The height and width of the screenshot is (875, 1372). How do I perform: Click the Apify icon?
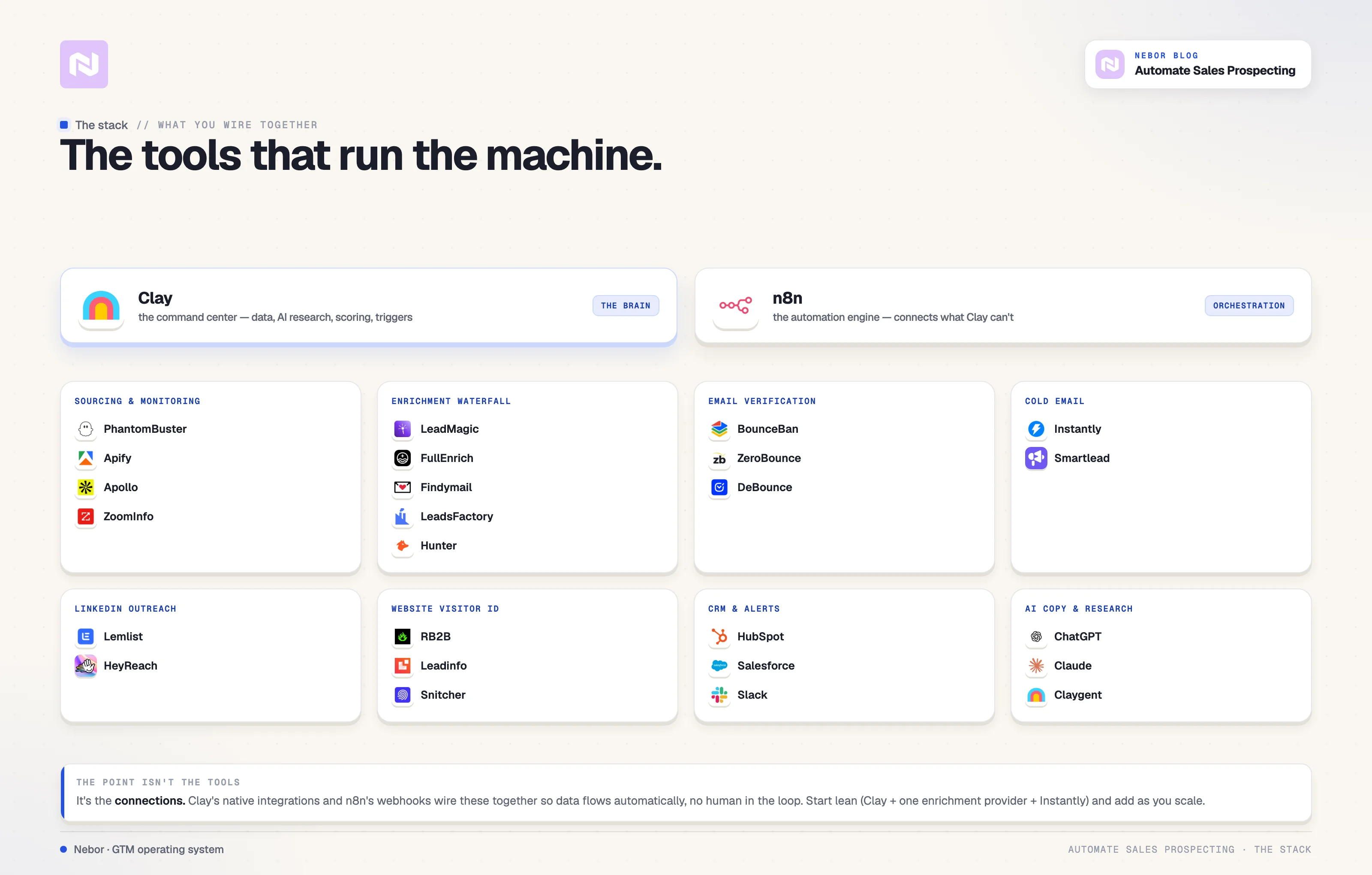point(85,458)
